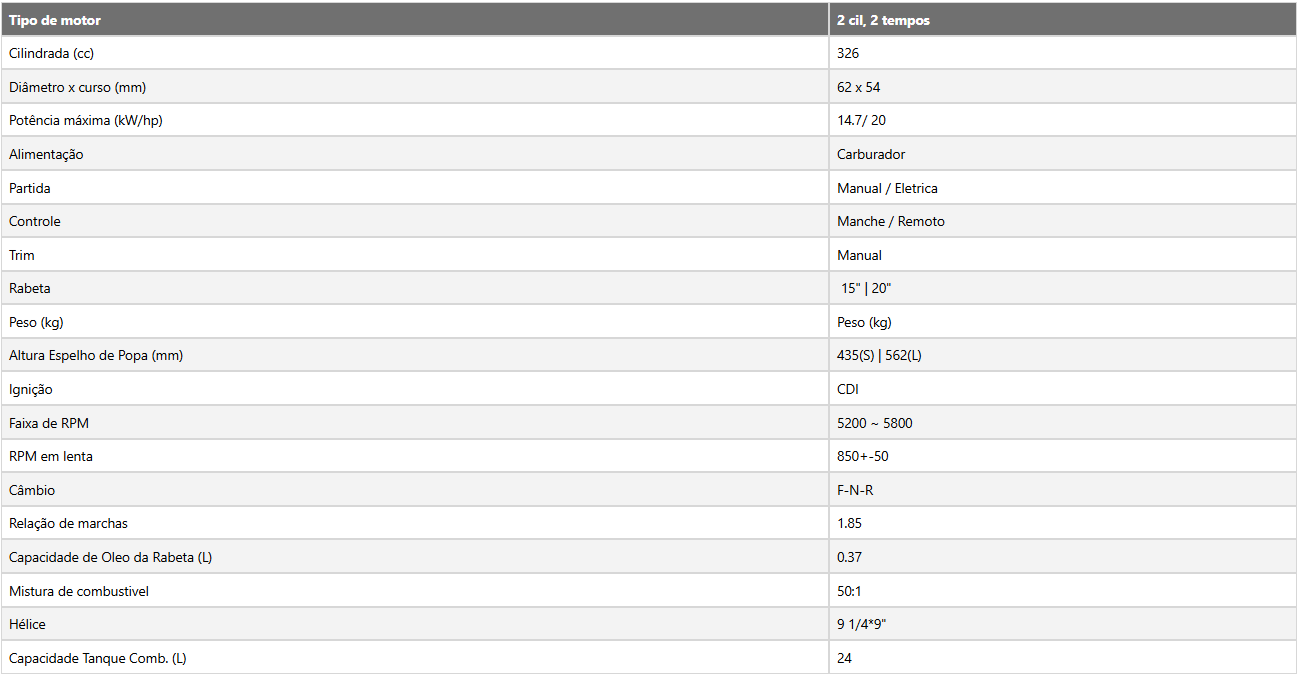
Task: Select the '2 cil, 2 tempos' header cell
Action: (x=1063, y=20)
